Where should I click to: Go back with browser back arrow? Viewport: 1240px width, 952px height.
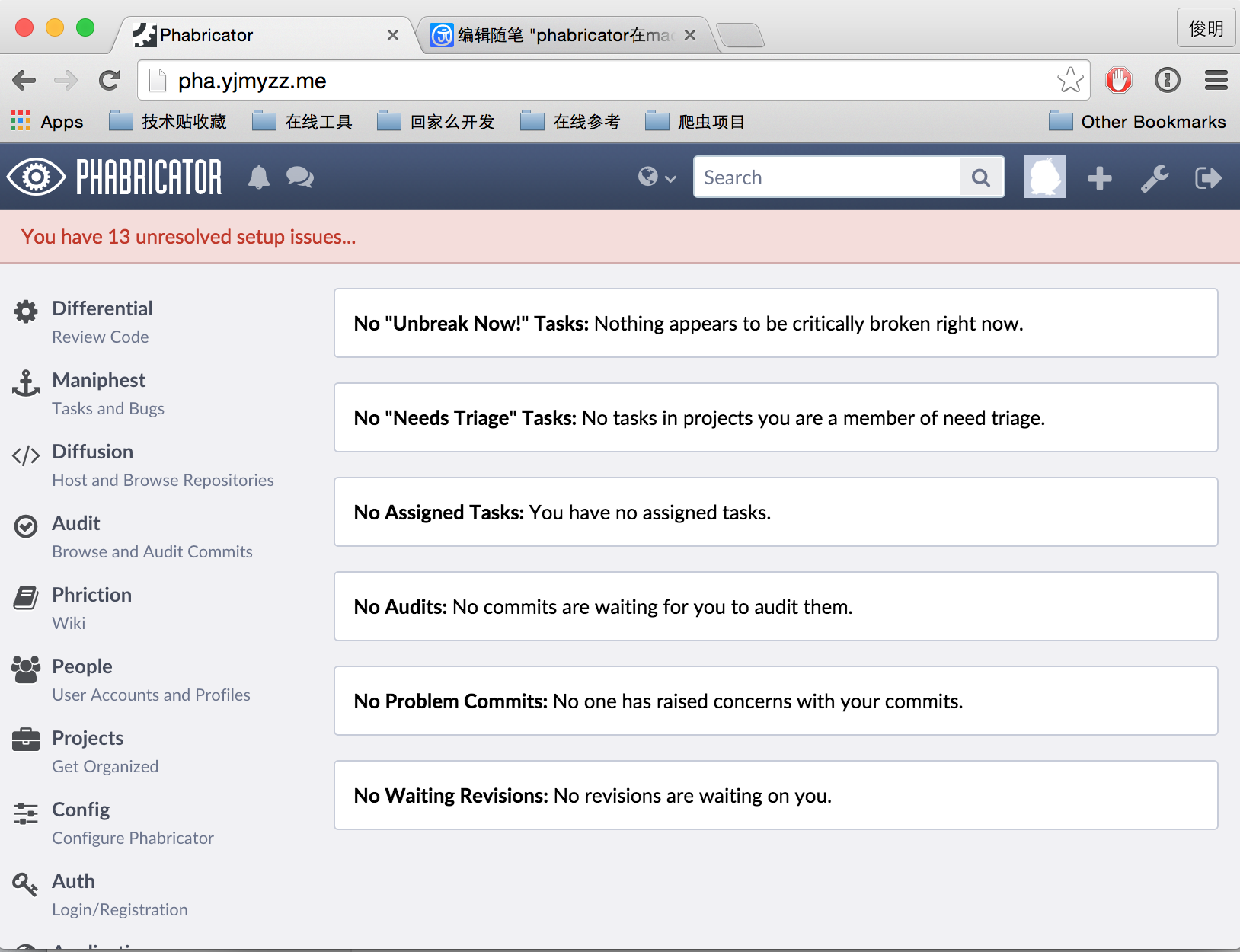point(24,80)
